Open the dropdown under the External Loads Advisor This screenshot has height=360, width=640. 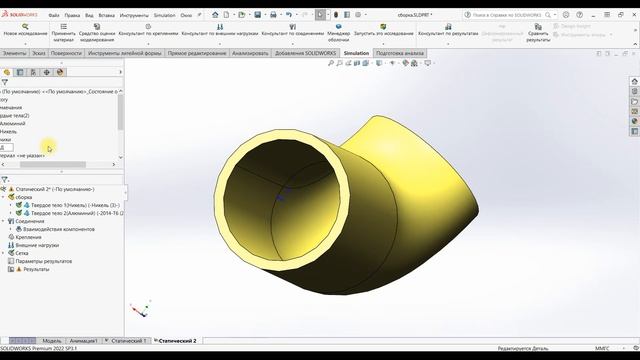pyautogui.click(x=220, y=43)
